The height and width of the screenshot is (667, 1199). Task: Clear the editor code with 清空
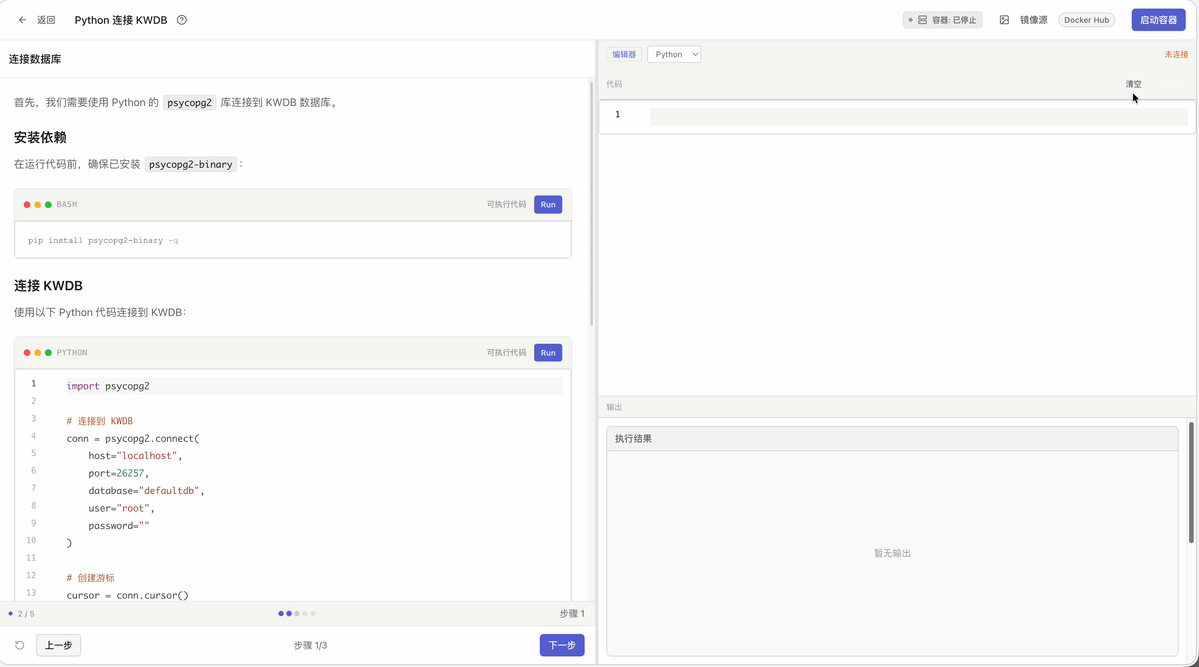pyautogui.click(x=1133, y=84)
